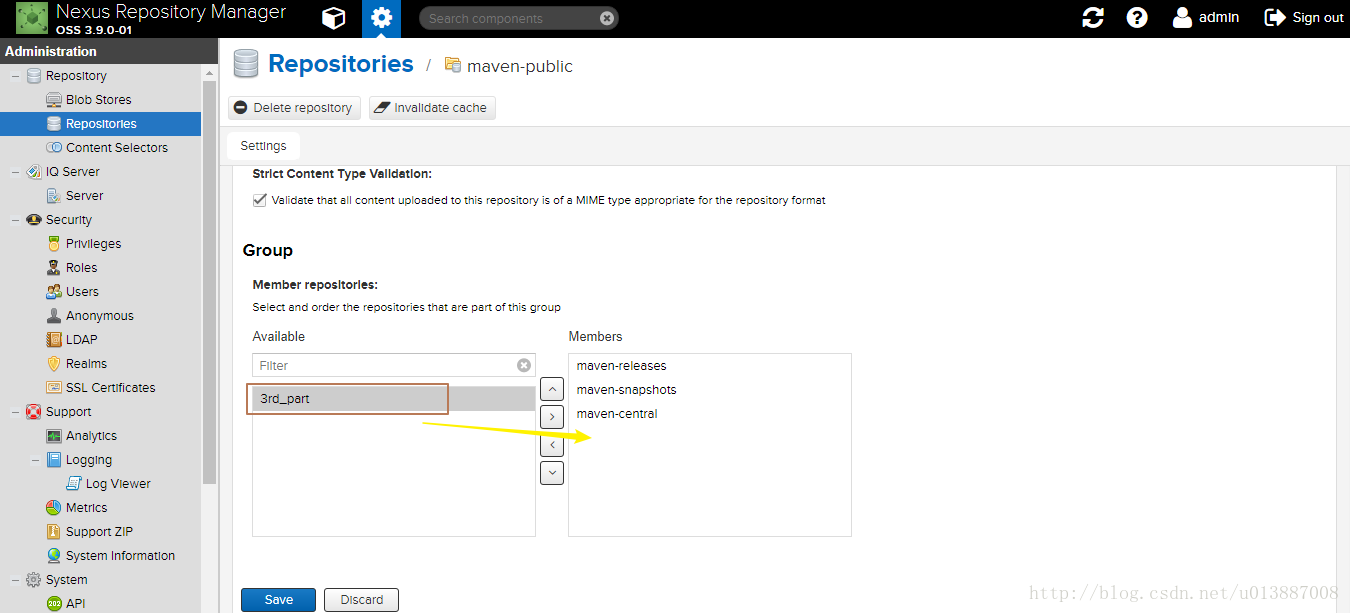
Task: Open Roles under Security
Action: (72, 267)
